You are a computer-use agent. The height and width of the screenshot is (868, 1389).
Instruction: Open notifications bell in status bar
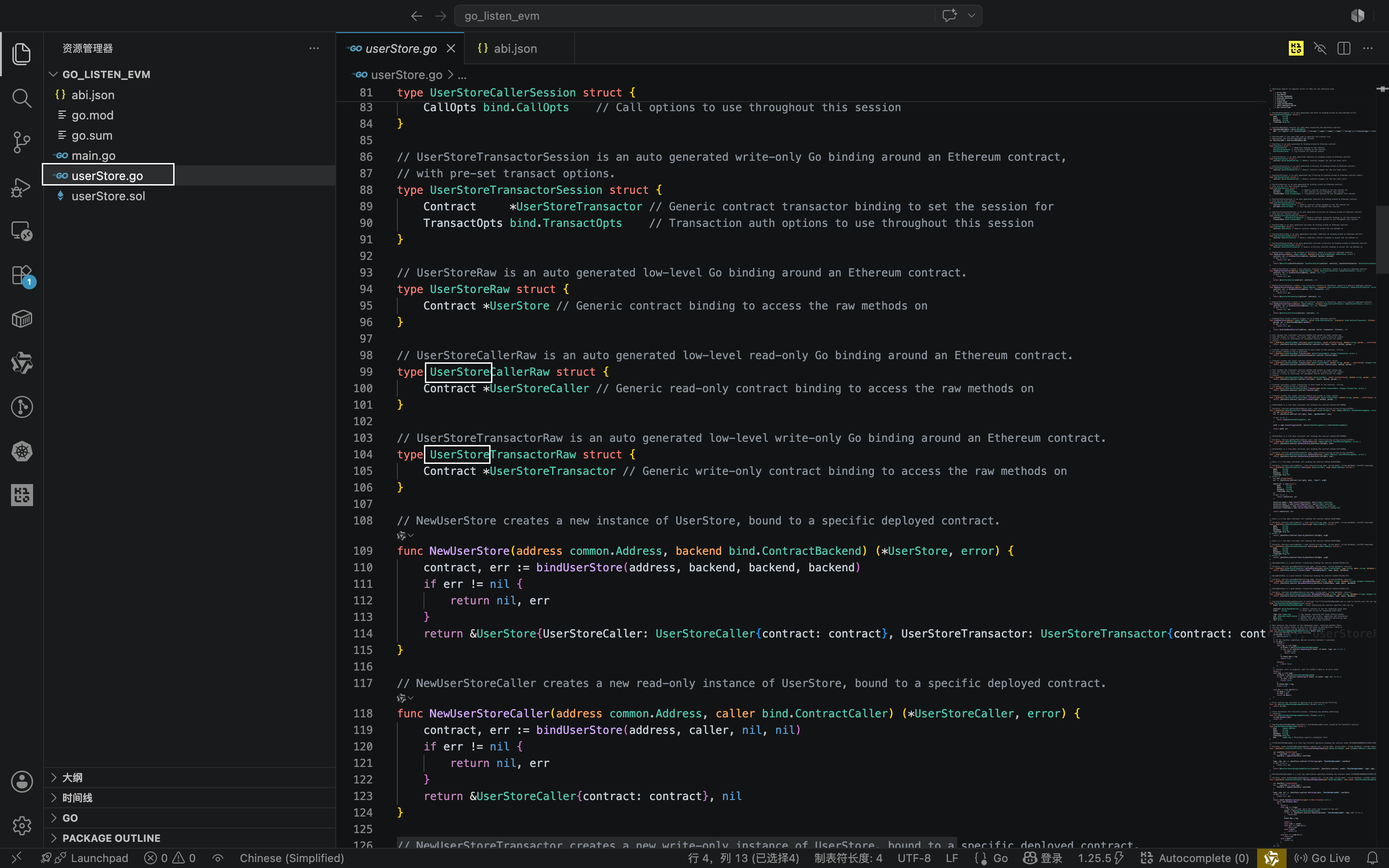click(1372, 858)
